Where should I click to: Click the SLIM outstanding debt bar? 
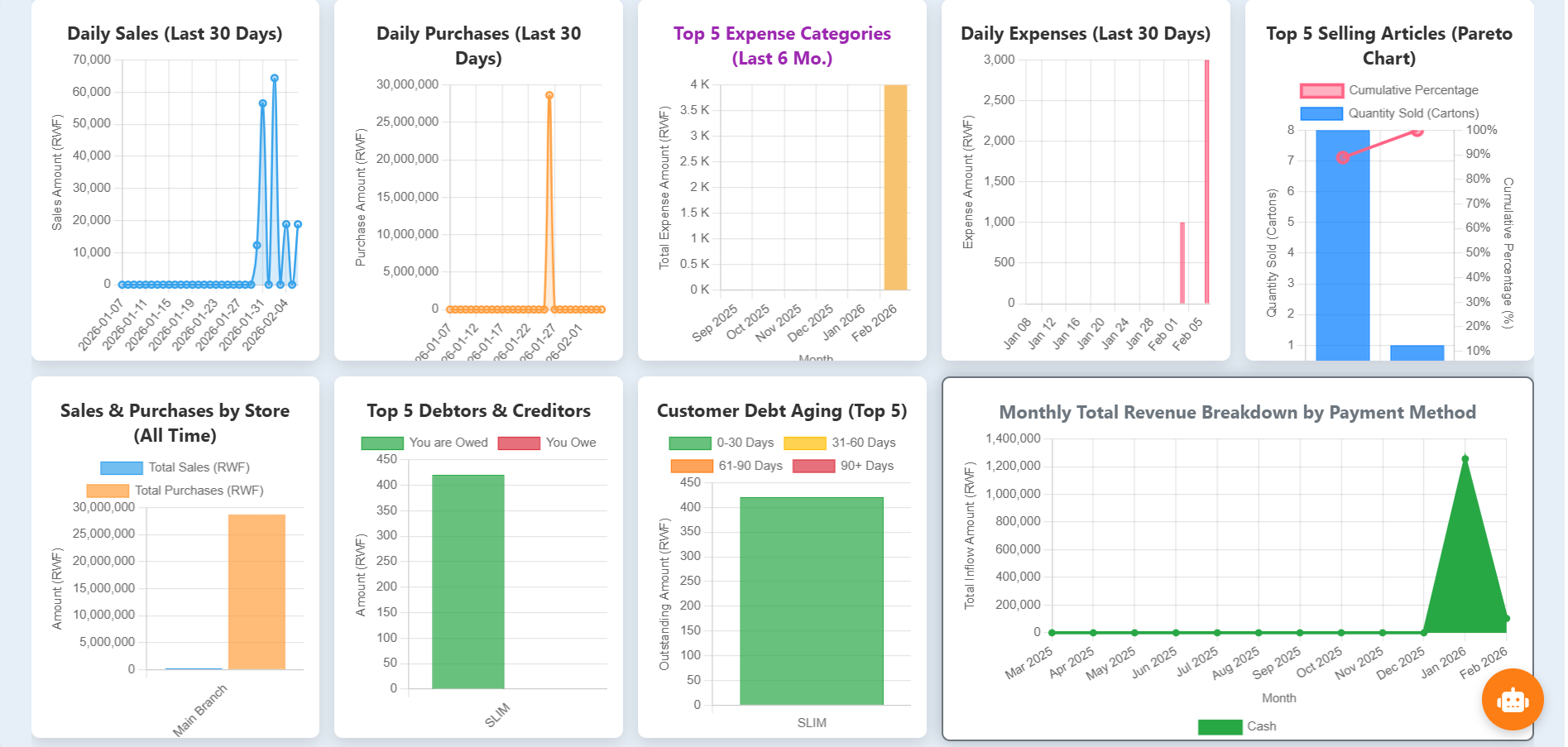click(x=813, y=600)
